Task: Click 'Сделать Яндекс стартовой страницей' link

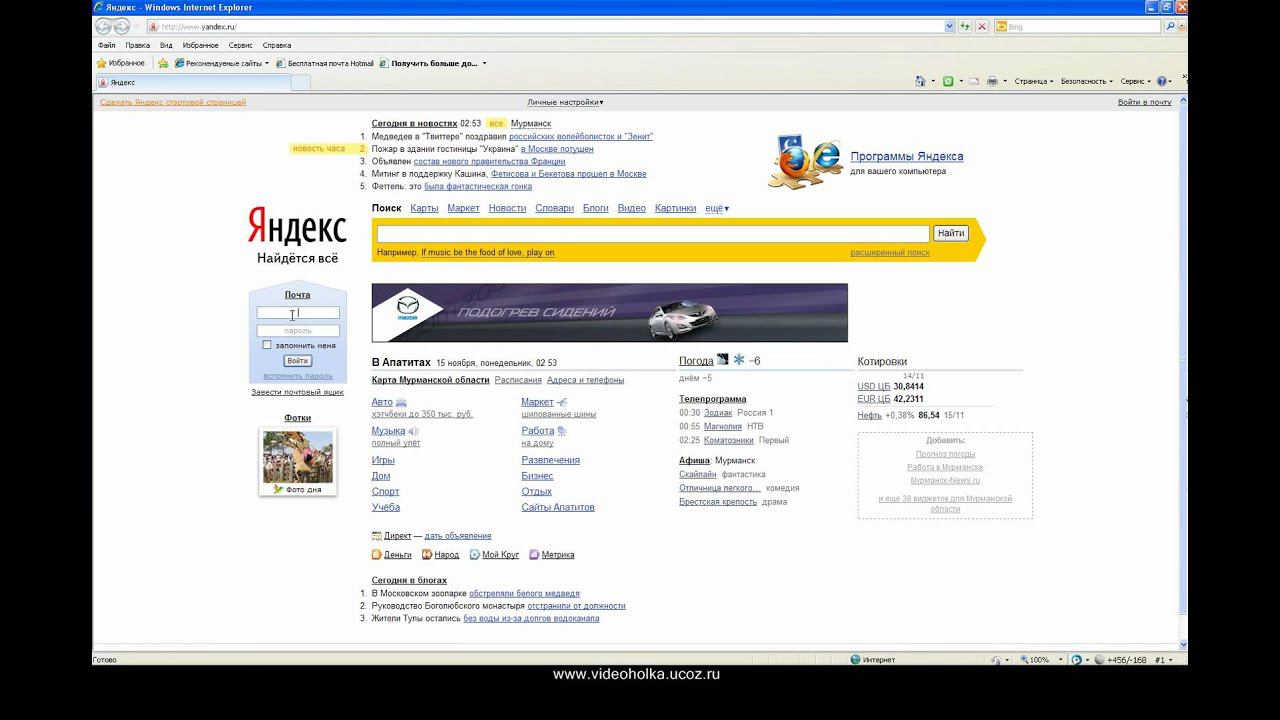Action: [x=173, y=102]
